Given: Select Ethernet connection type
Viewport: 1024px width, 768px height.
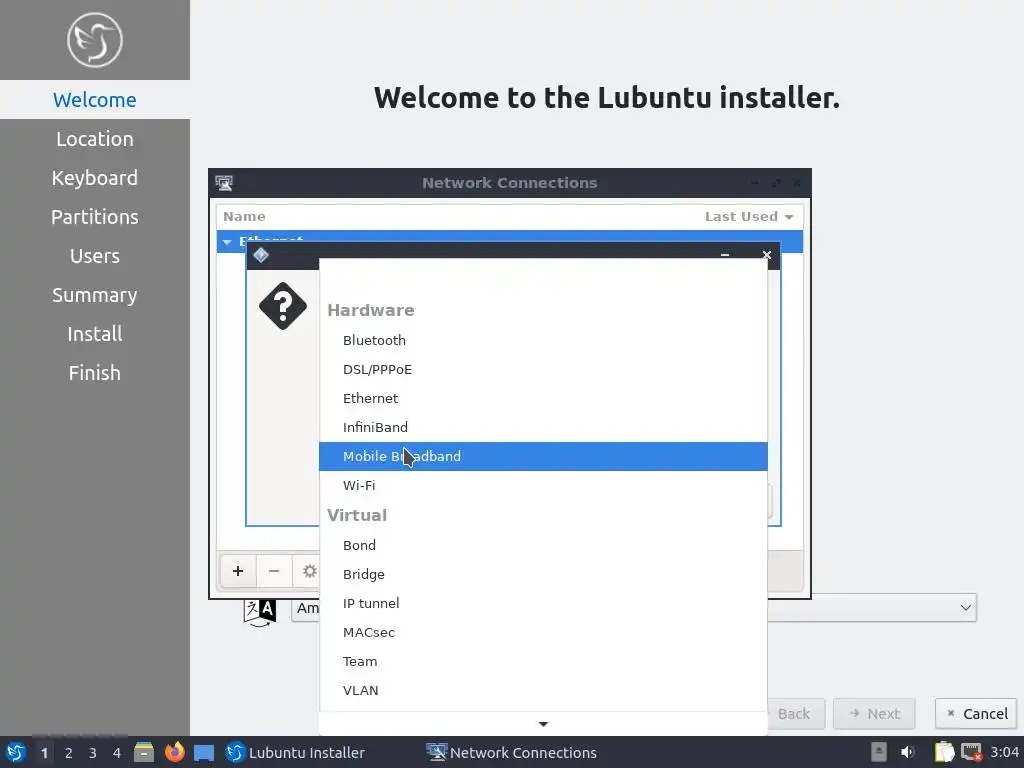Looking at the screenshot, I should (x=543, y=398).
